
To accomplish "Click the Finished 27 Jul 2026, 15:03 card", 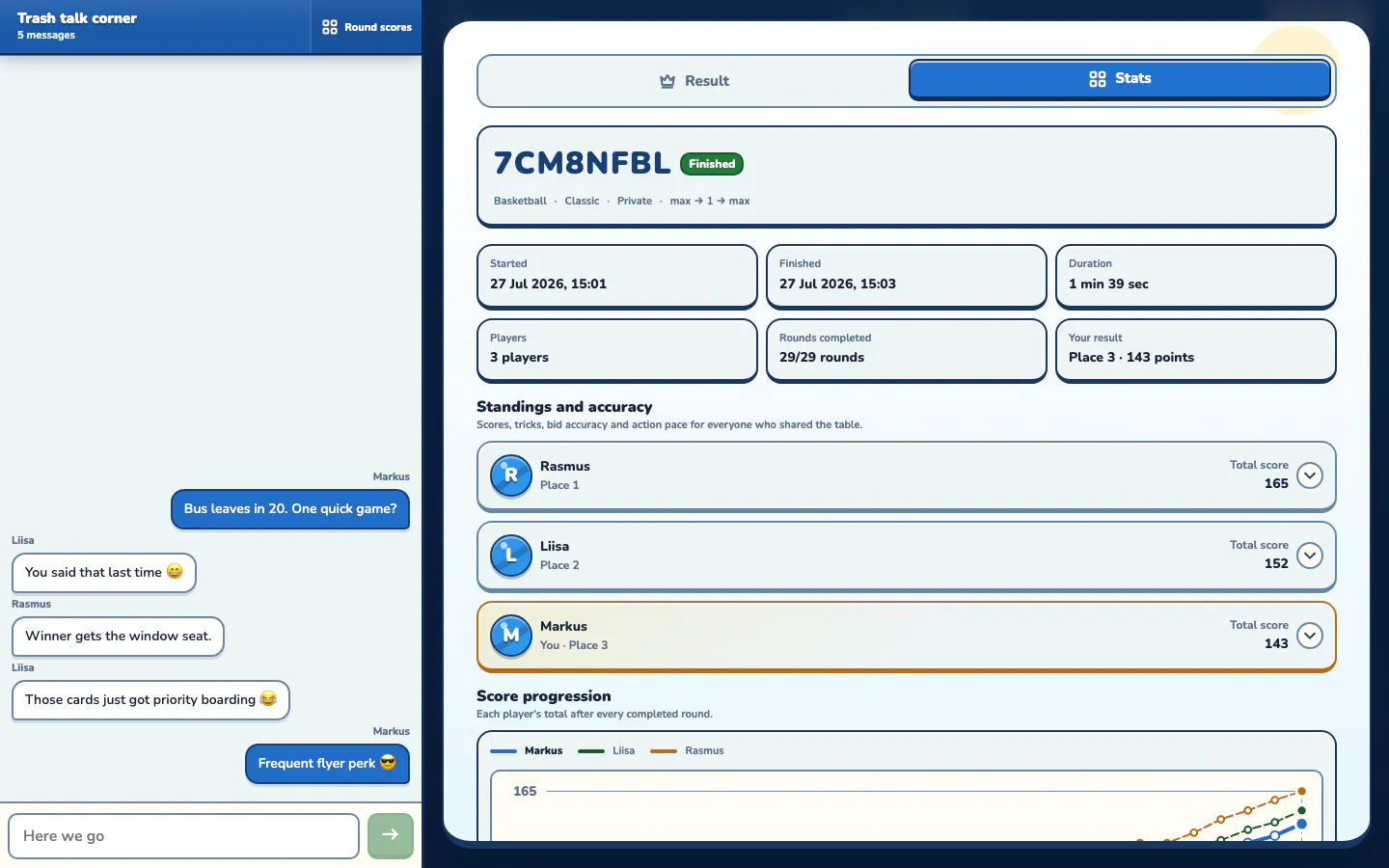I will point(907,276).
